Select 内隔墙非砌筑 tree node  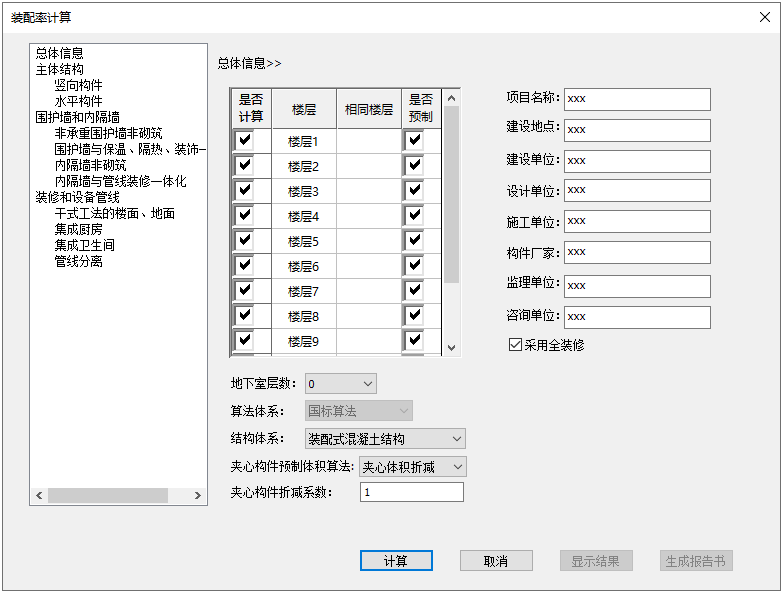pos(90,165)
